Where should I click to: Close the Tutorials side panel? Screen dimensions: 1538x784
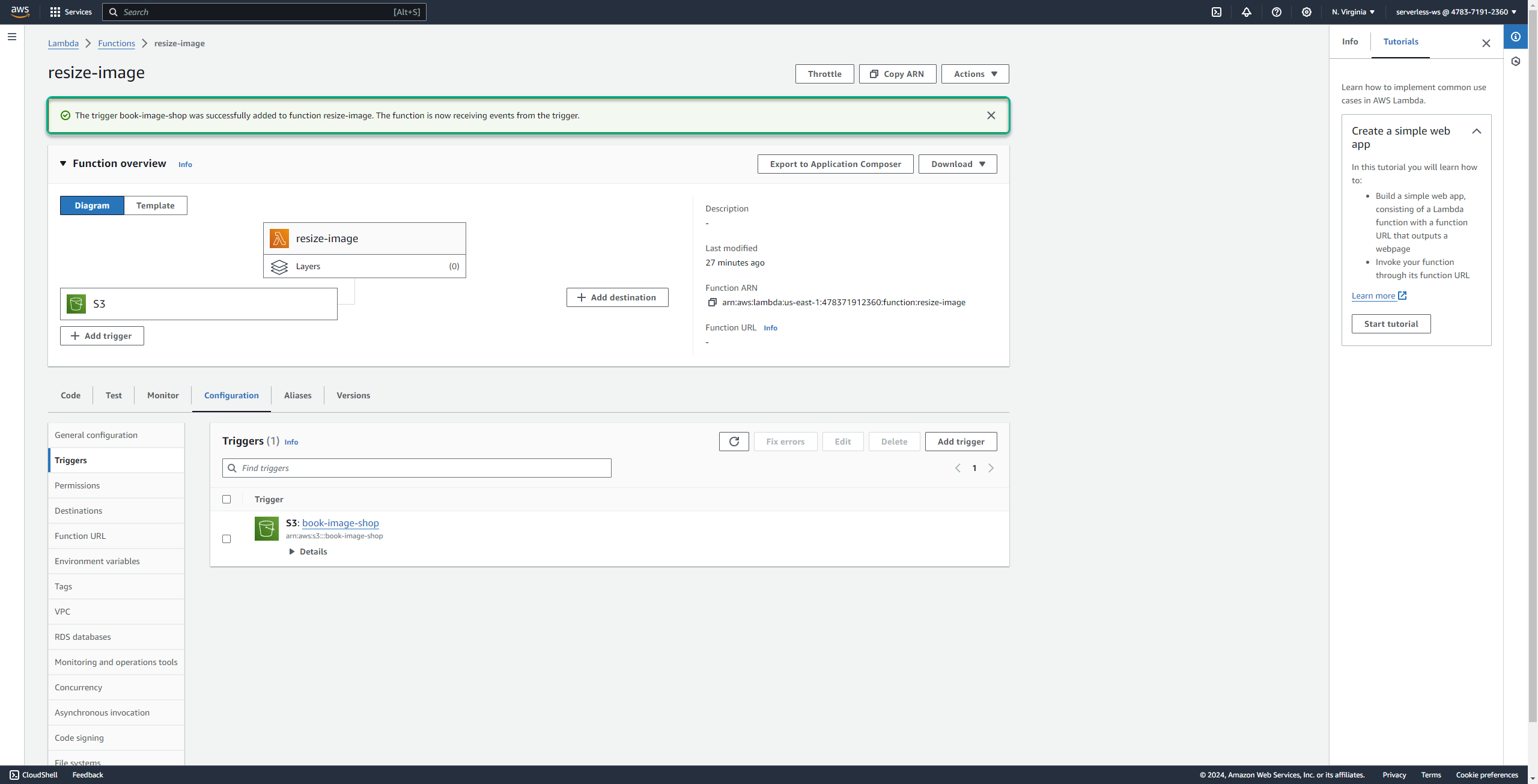(1486, 43)
